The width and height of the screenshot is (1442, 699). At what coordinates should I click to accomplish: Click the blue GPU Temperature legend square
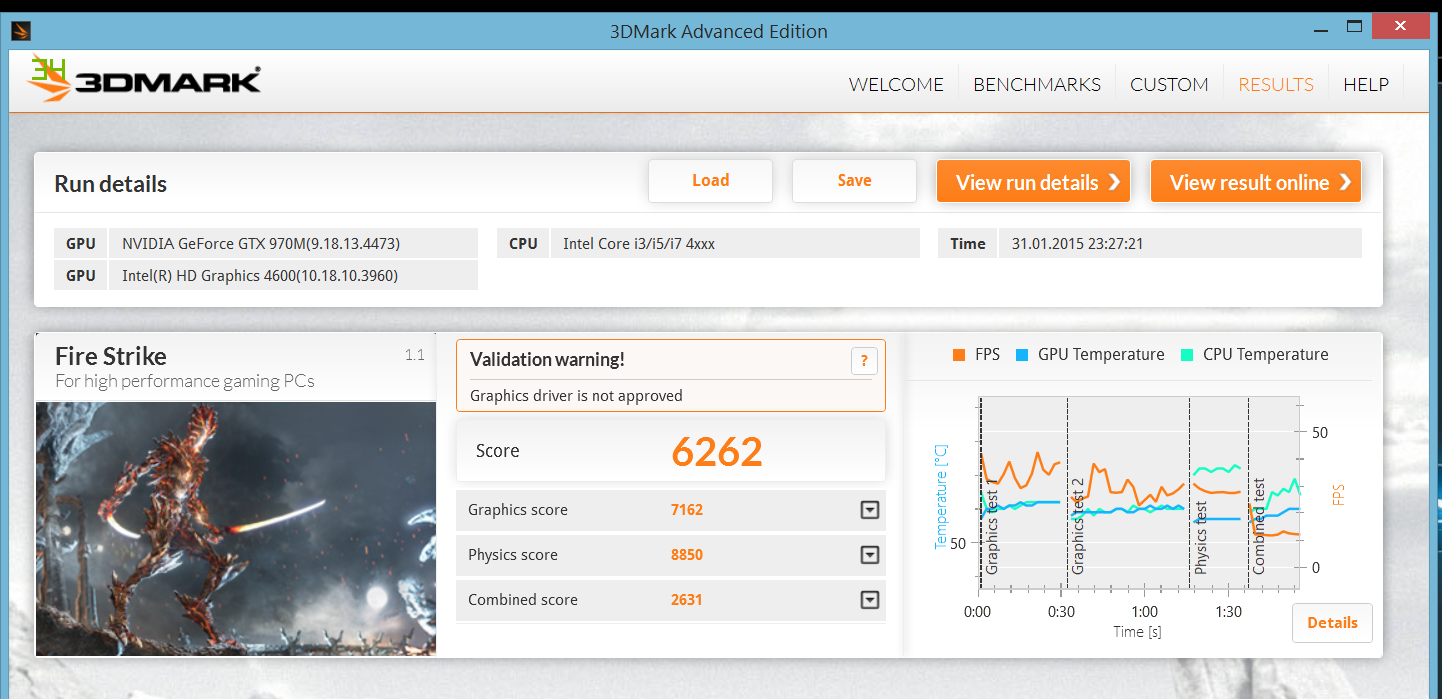[x=1022, y=355]
